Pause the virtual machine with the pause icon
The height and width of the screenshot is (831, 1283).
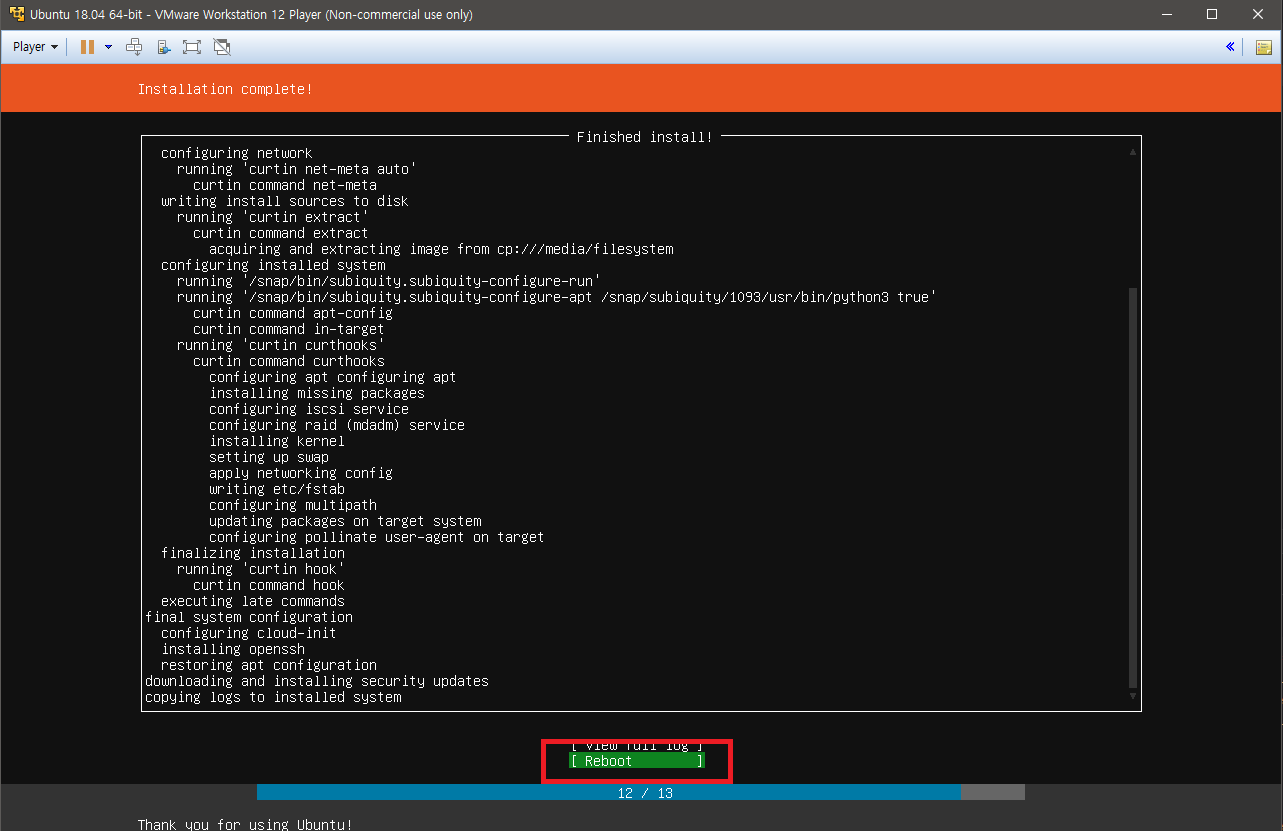click(87, 47)
